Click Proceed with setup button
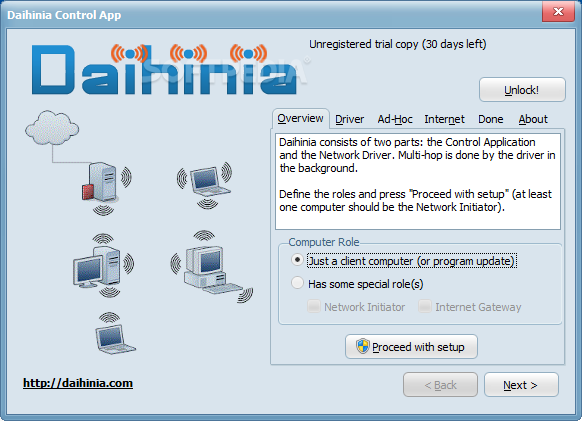The height and width of the screenshot is (421, 582). [411, 347]
